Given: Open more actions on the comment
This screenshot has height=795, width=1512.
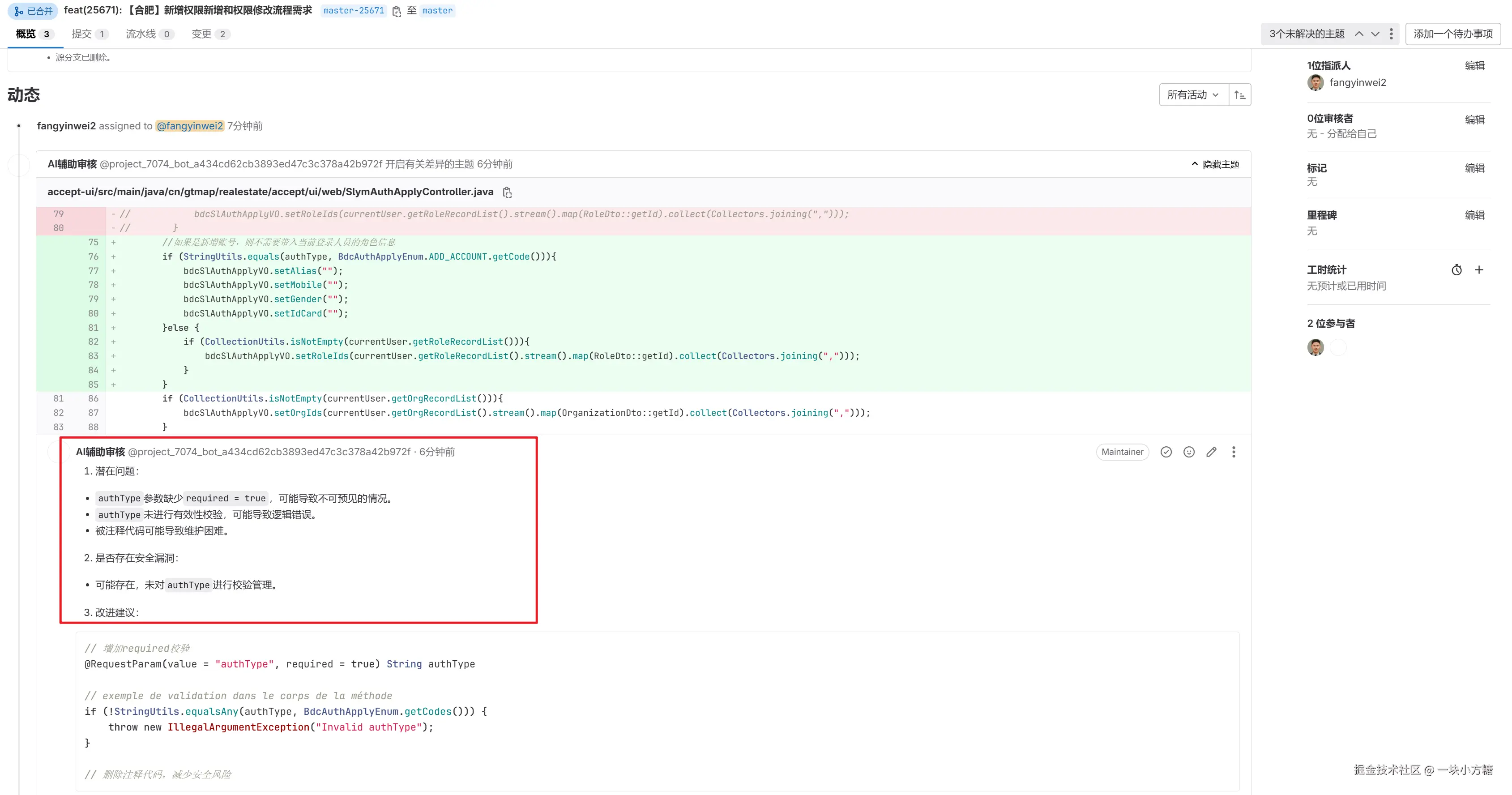Looking at the screenshot, I should pos(1233,452).
